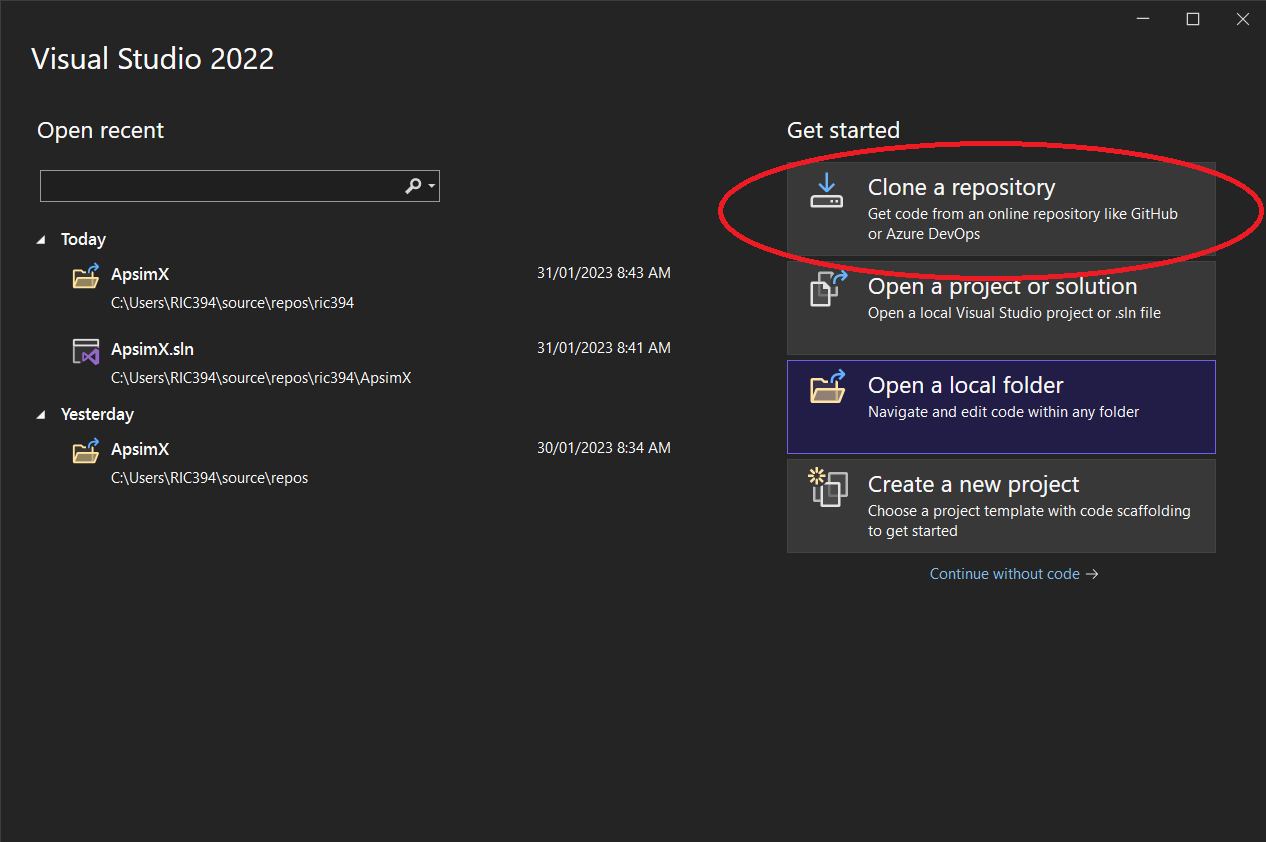The height and width of the screenshot is (842, 1266).
Task: Click the folder icon beside today's ApsimX entry
Action: 86,275
